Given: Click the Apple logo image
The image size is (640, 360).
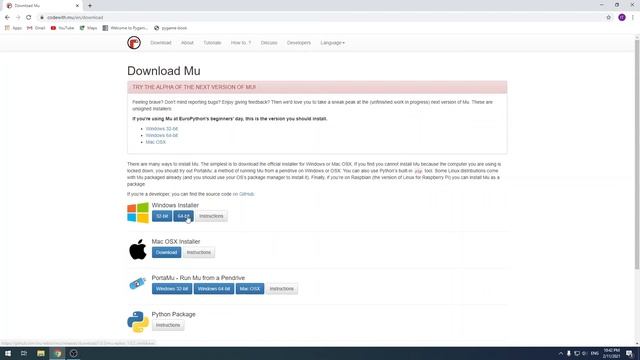Looking at the screenshot, I should (138, 249).
